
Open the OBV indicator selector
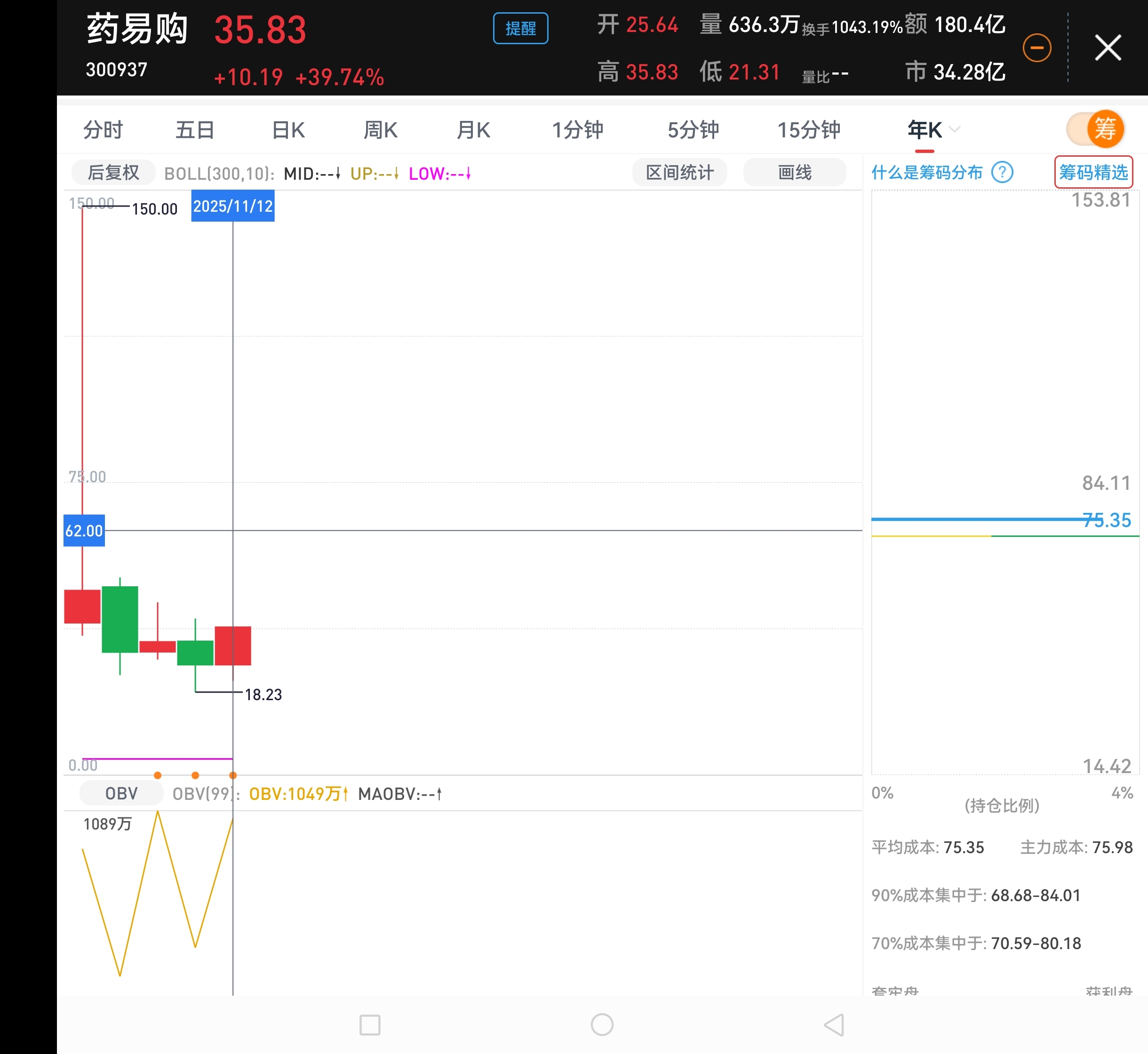[x=121, y=793]
